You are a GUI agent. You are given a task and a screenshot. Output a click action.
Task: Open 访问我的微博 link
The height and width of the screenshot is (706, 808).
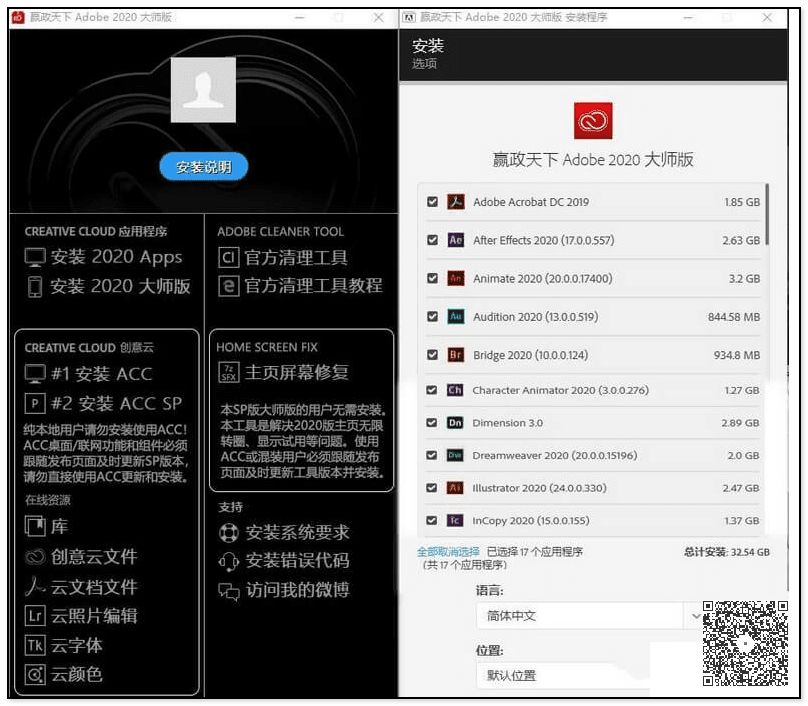click(x=297, y=591)
